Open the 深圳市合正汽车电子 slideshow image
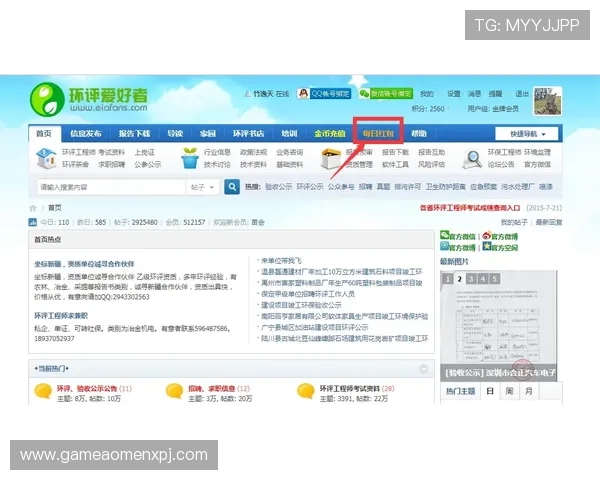 [499, 326]
